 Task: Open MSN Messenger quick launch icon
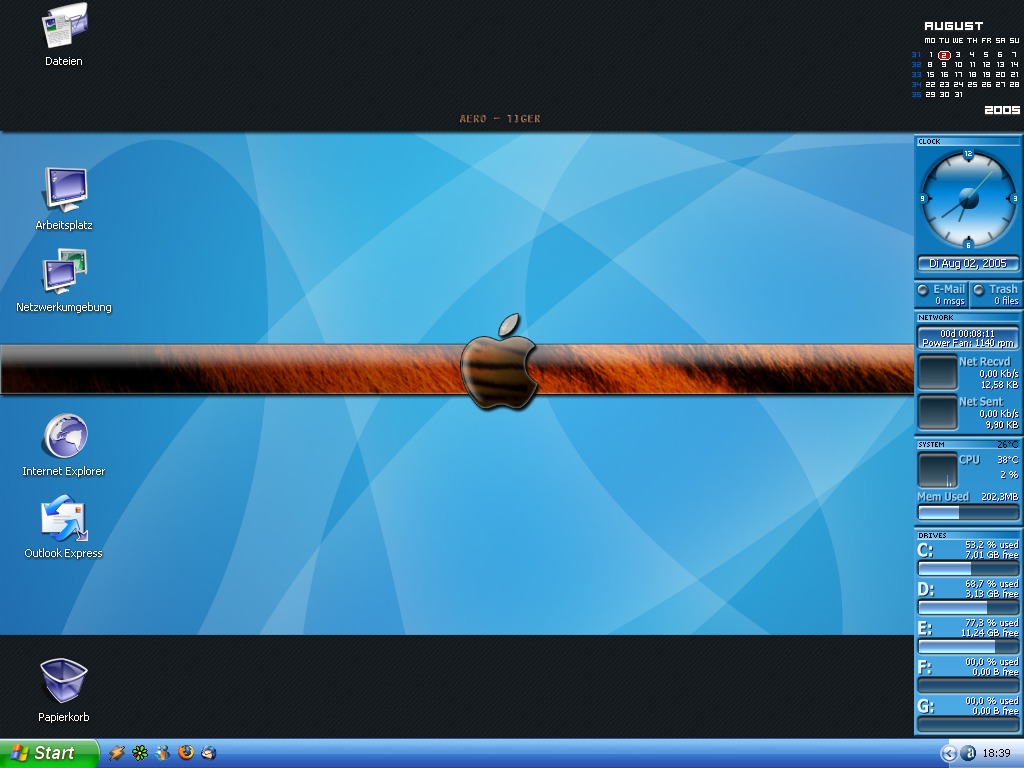coord(163,753)
